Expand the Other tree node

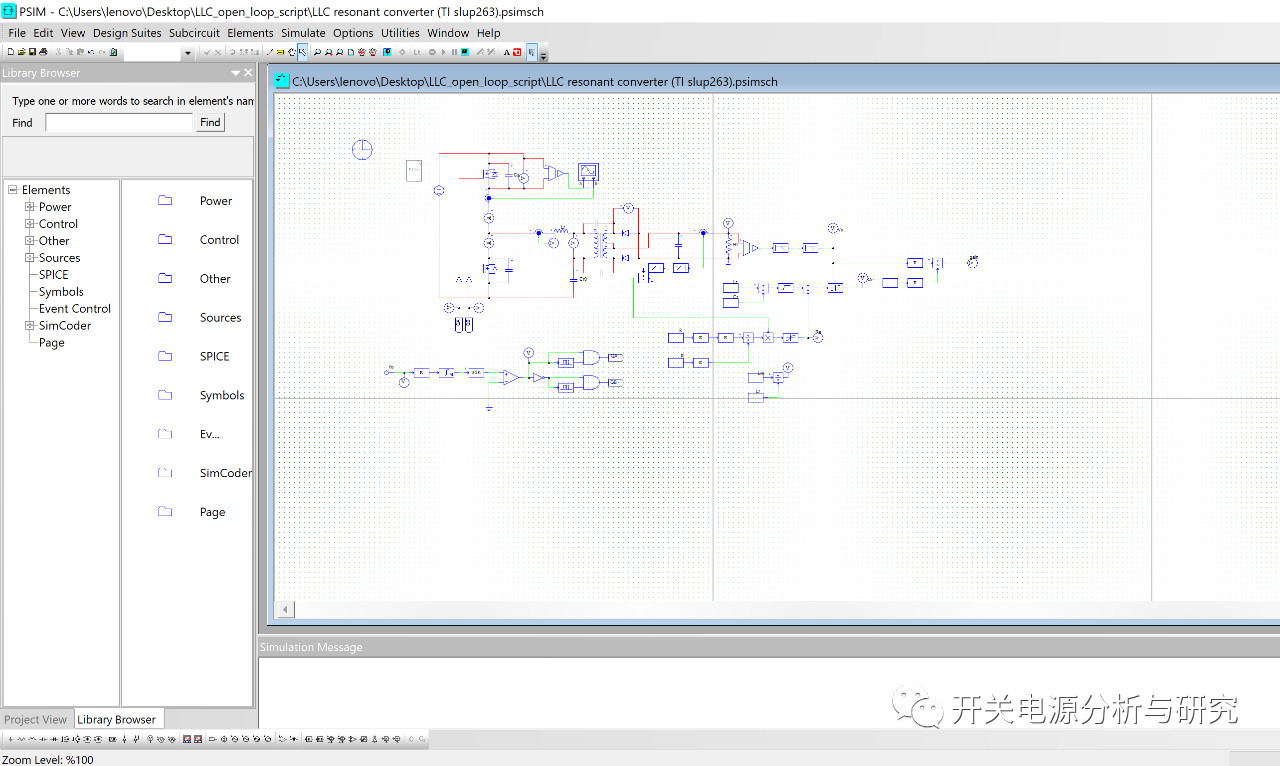(30, 241)
